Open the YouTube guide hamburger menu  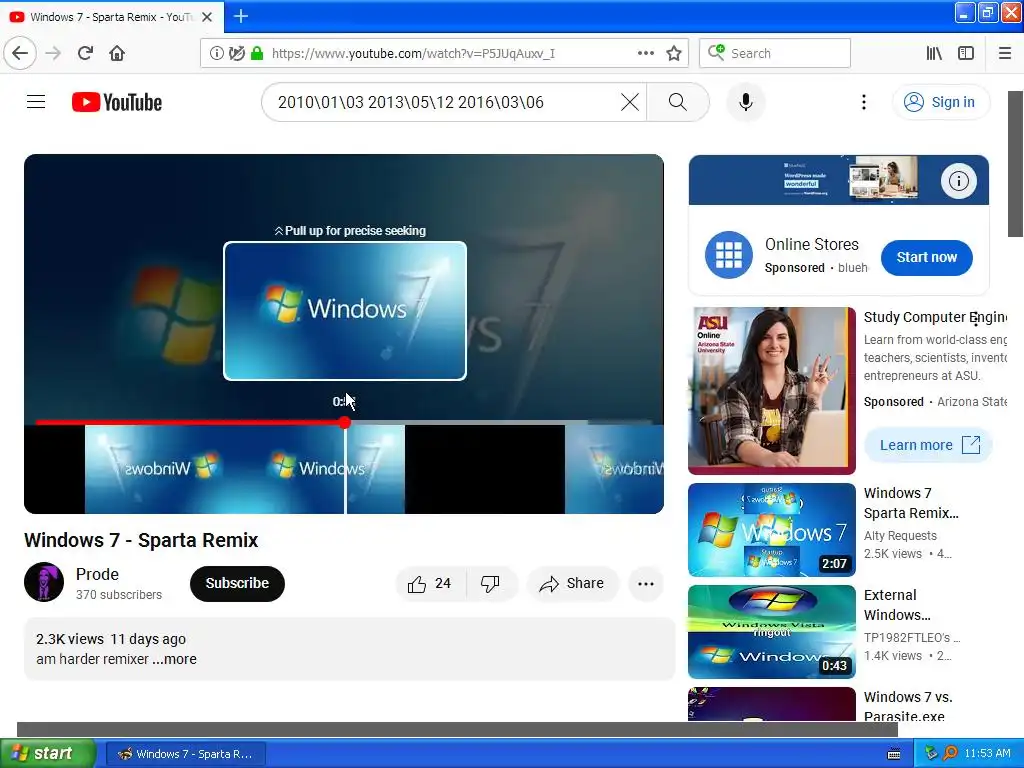point(36,102)
